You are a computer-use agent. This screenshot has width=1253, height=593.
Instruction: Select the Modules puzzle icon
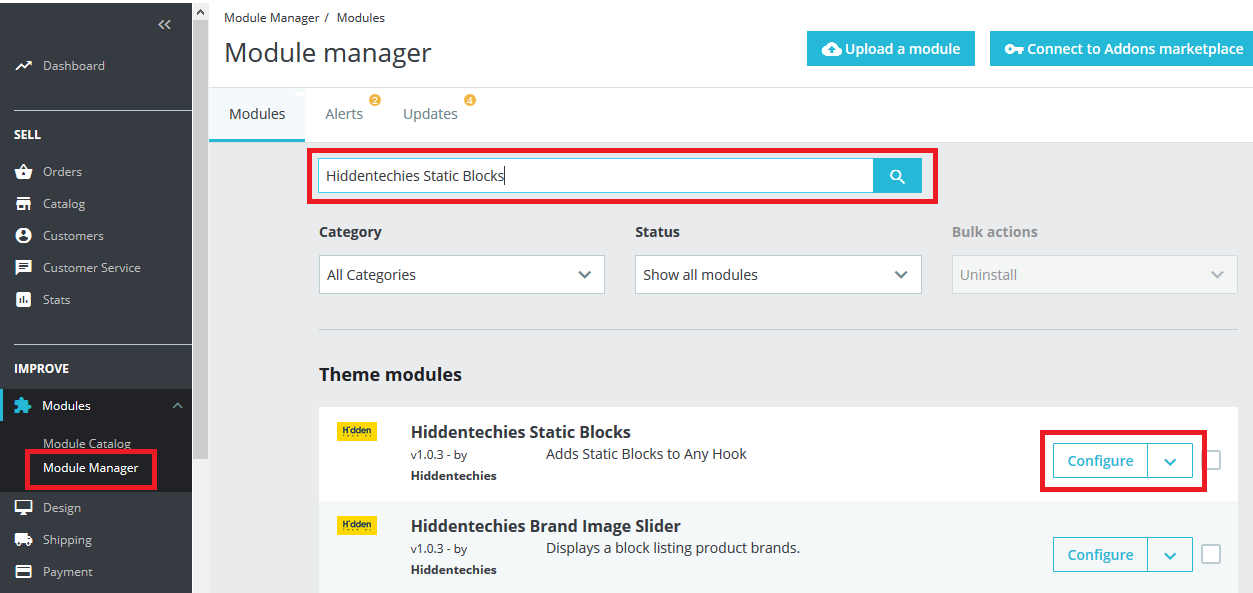(x=25, y=405)
